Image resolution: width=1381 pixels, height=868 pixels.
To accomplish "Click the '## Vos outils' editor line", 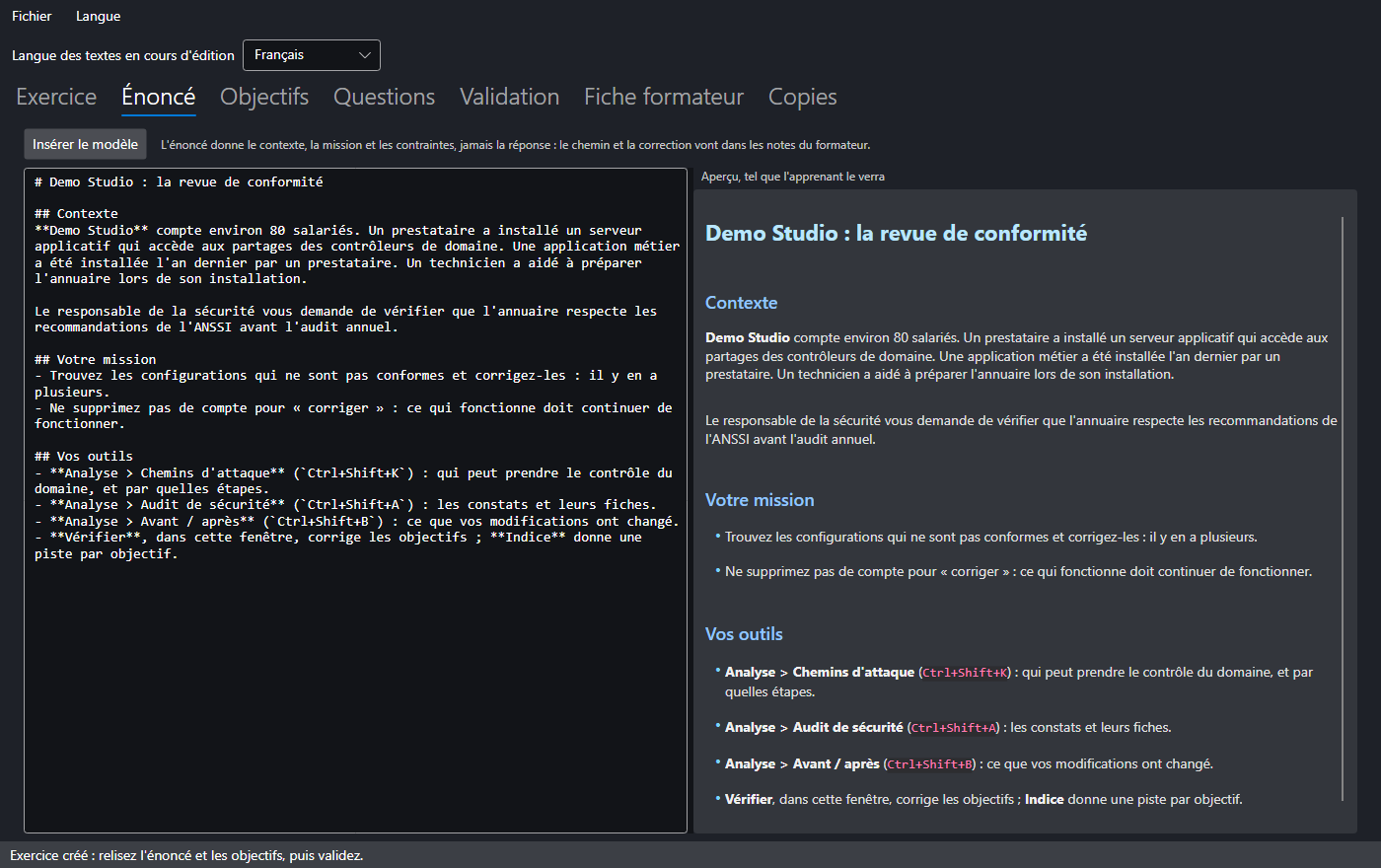I will click(x=84, y=457).
